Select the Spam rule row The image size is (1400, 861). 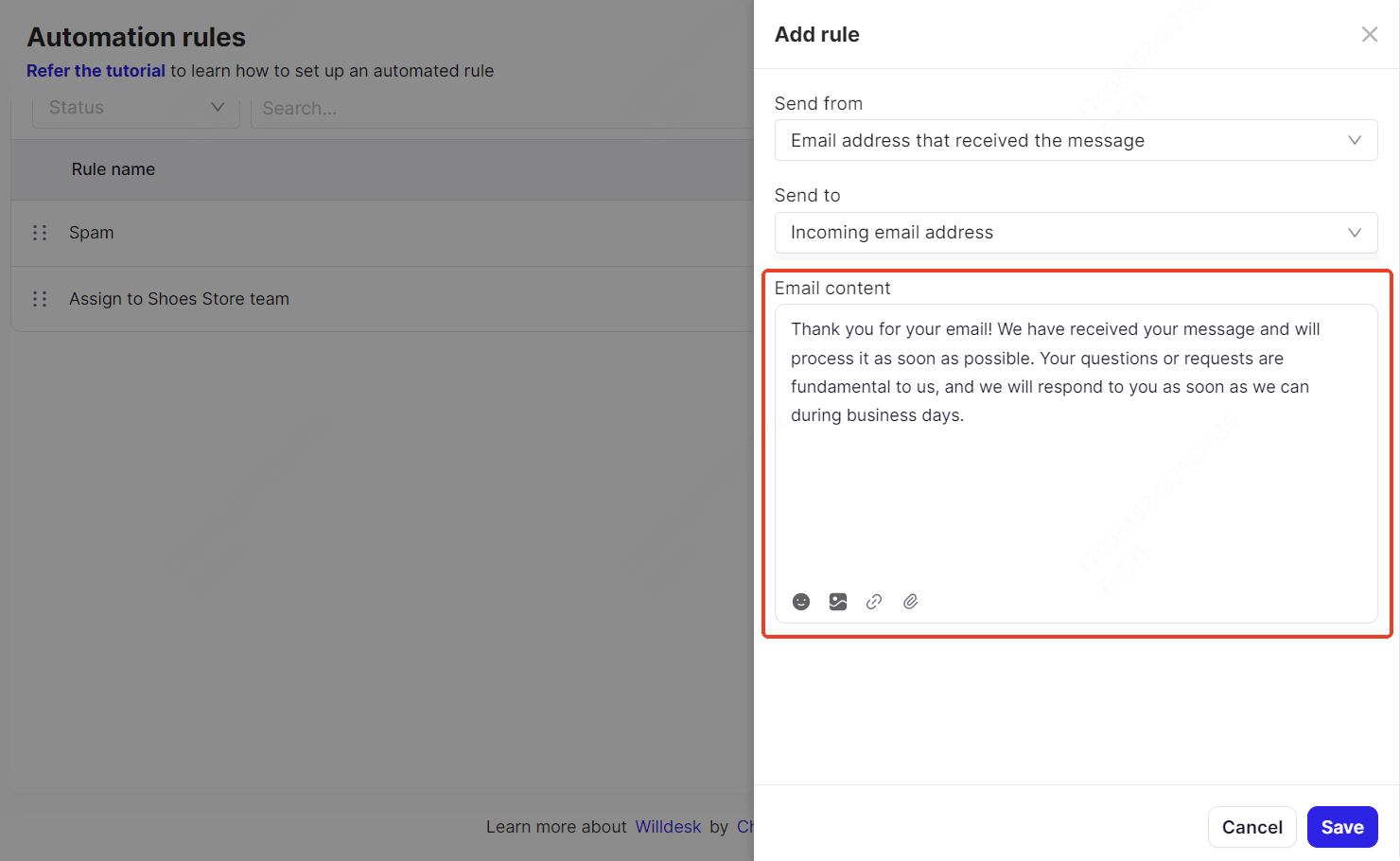[x=382, y=233]
